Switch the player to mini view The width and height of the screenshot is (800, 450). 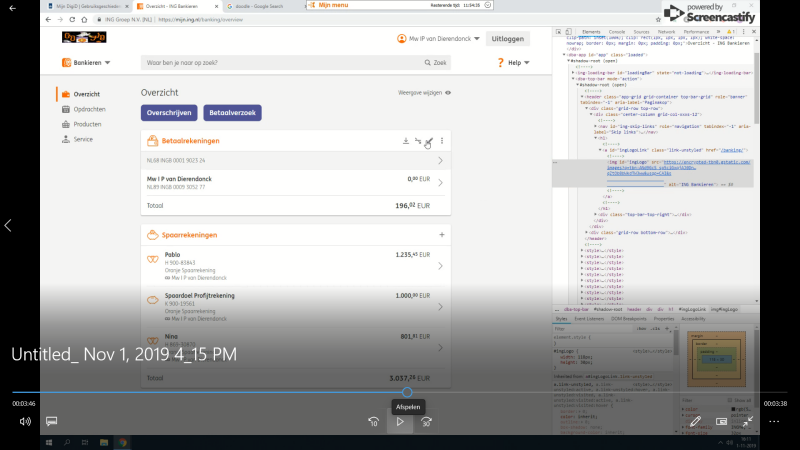(x=721, y=422)
